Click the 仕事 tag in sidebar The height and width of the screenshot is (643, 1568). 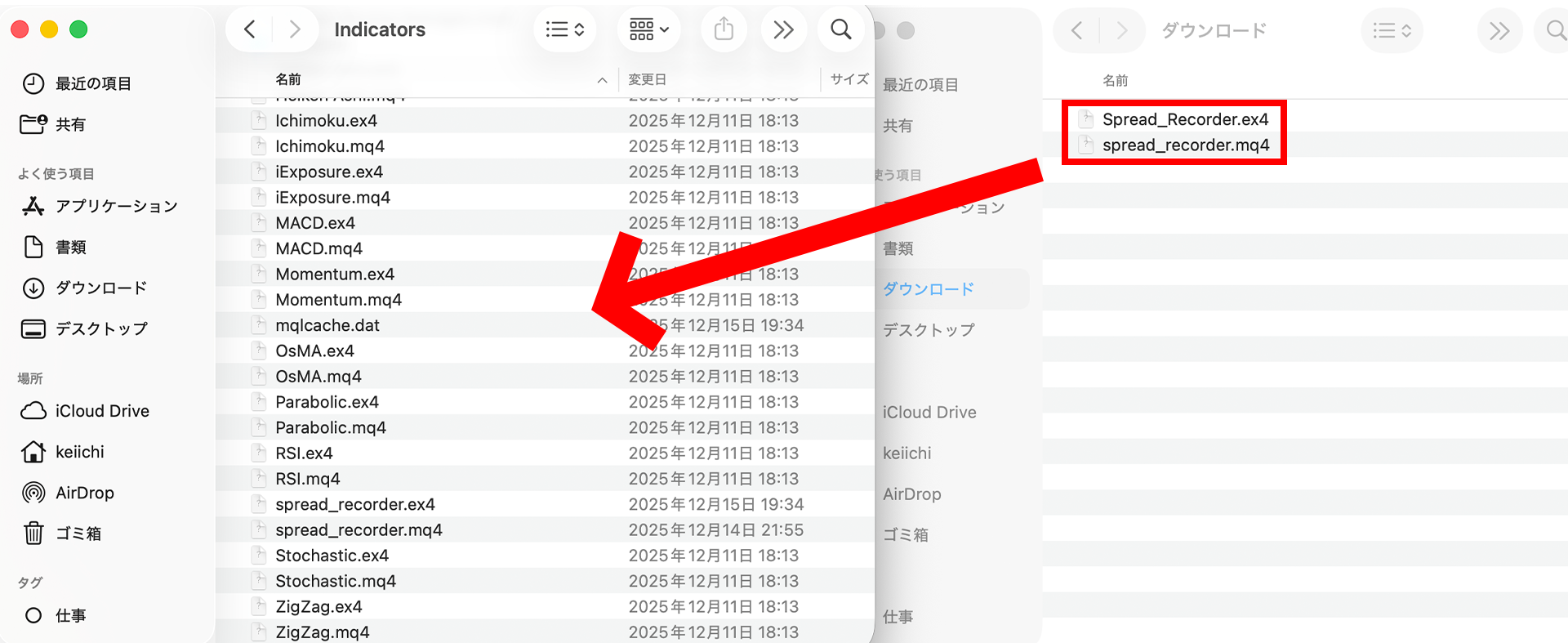[x=70, y=615]
